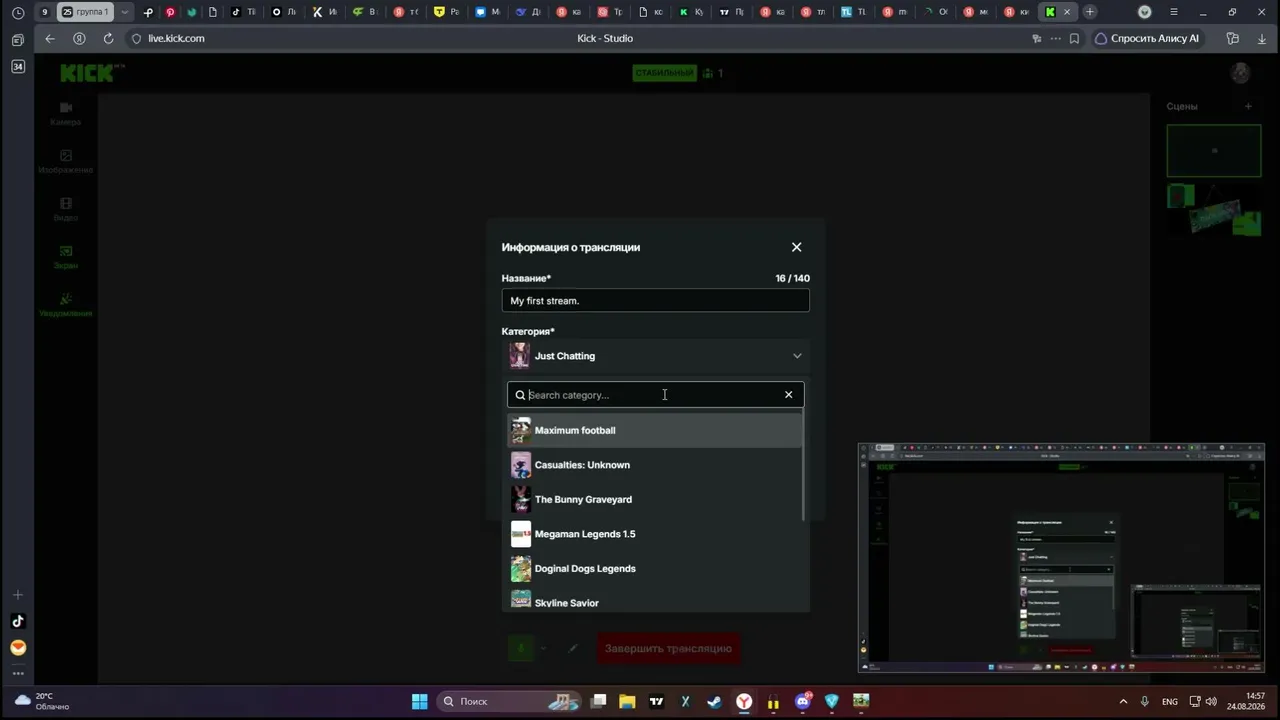Select Doginal Dogs Legends category
This screenshot has height=720, width=1280.
[x=655, y=568]
